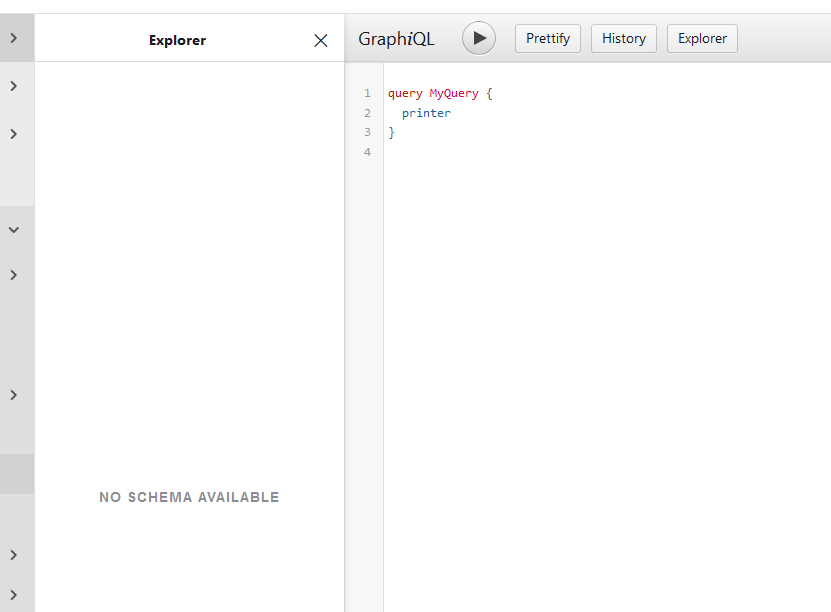This screenshot has width=831, height=612.
Task: Close the Explorer panel using the X icon
Action: (320, 40)
